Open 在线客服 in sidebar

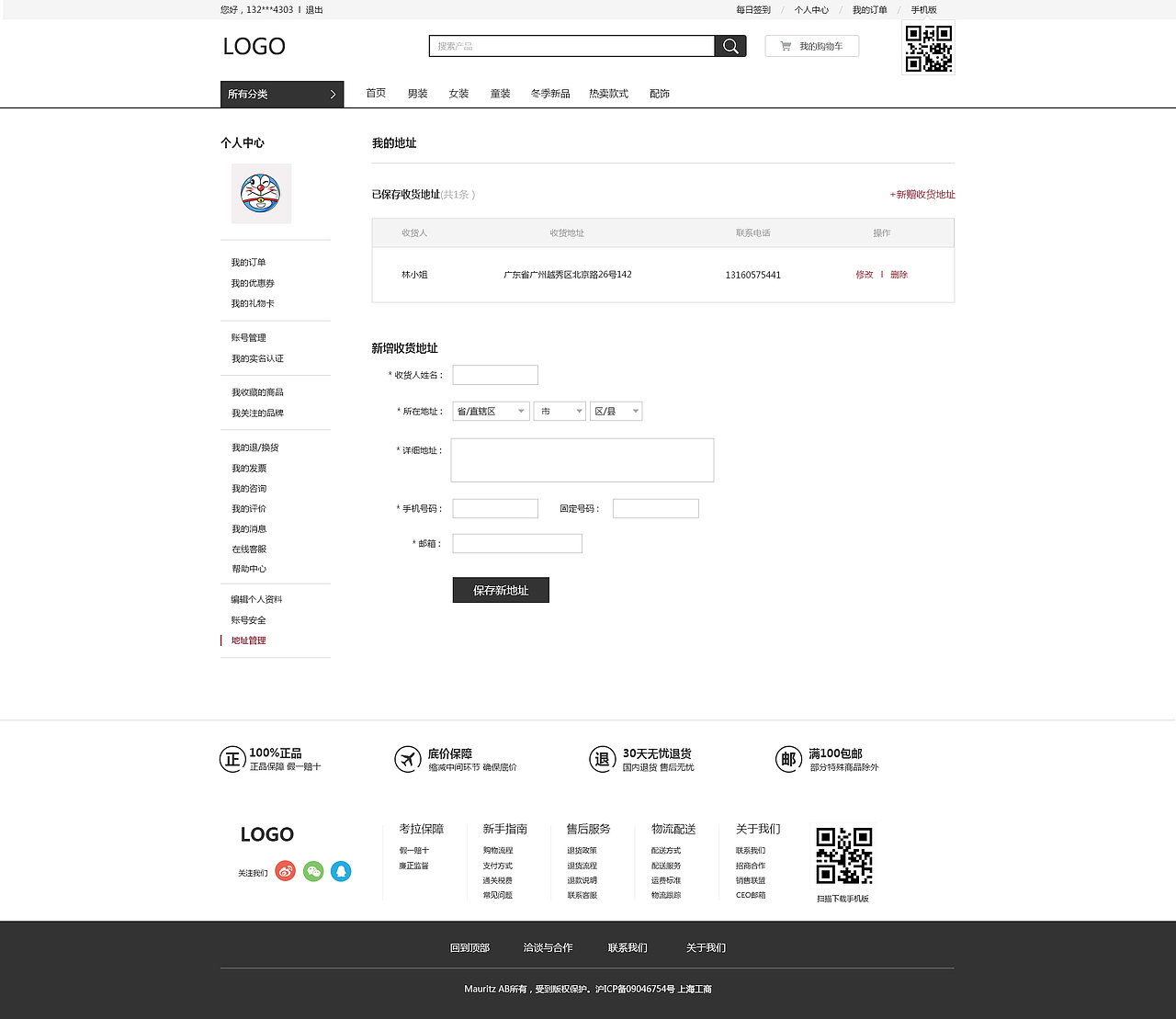(x=249, y=549)
